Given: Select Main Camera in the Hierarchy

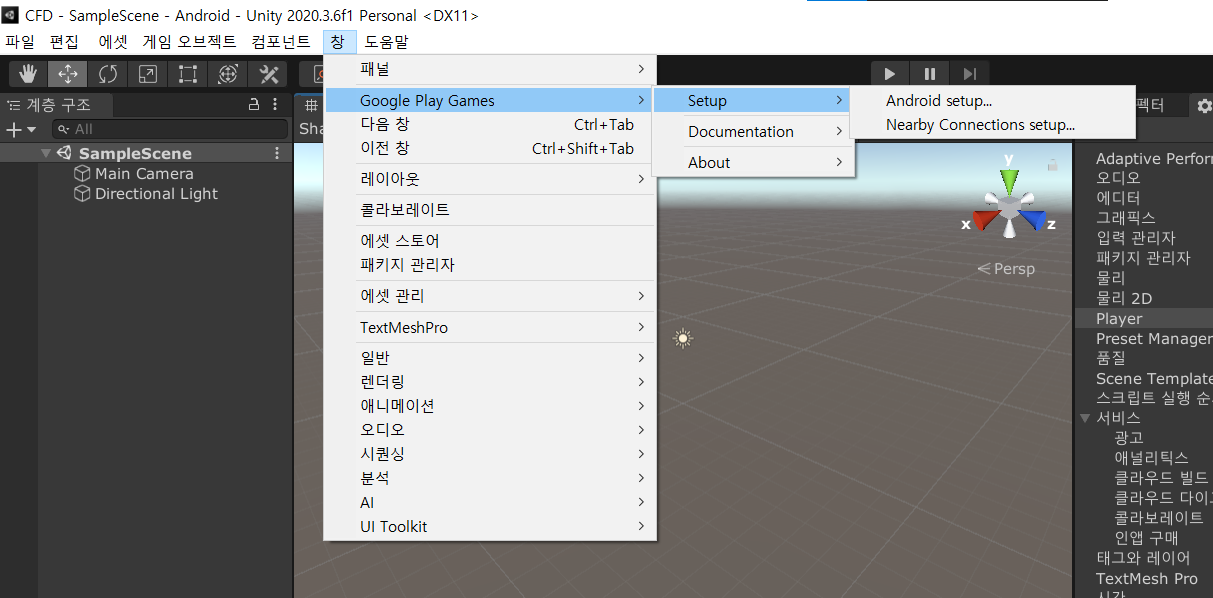Looking at the screenshot, I should coord(145,173).
